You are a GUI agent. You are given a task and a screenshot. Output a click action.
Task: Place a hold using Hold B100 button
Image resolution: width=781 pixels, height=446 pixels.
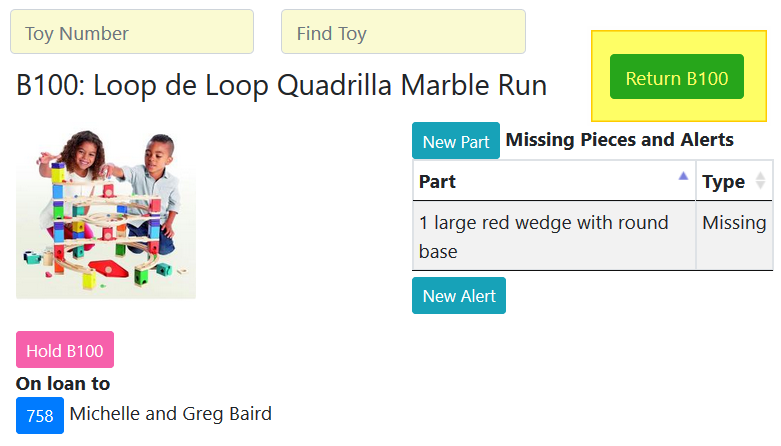65,350
